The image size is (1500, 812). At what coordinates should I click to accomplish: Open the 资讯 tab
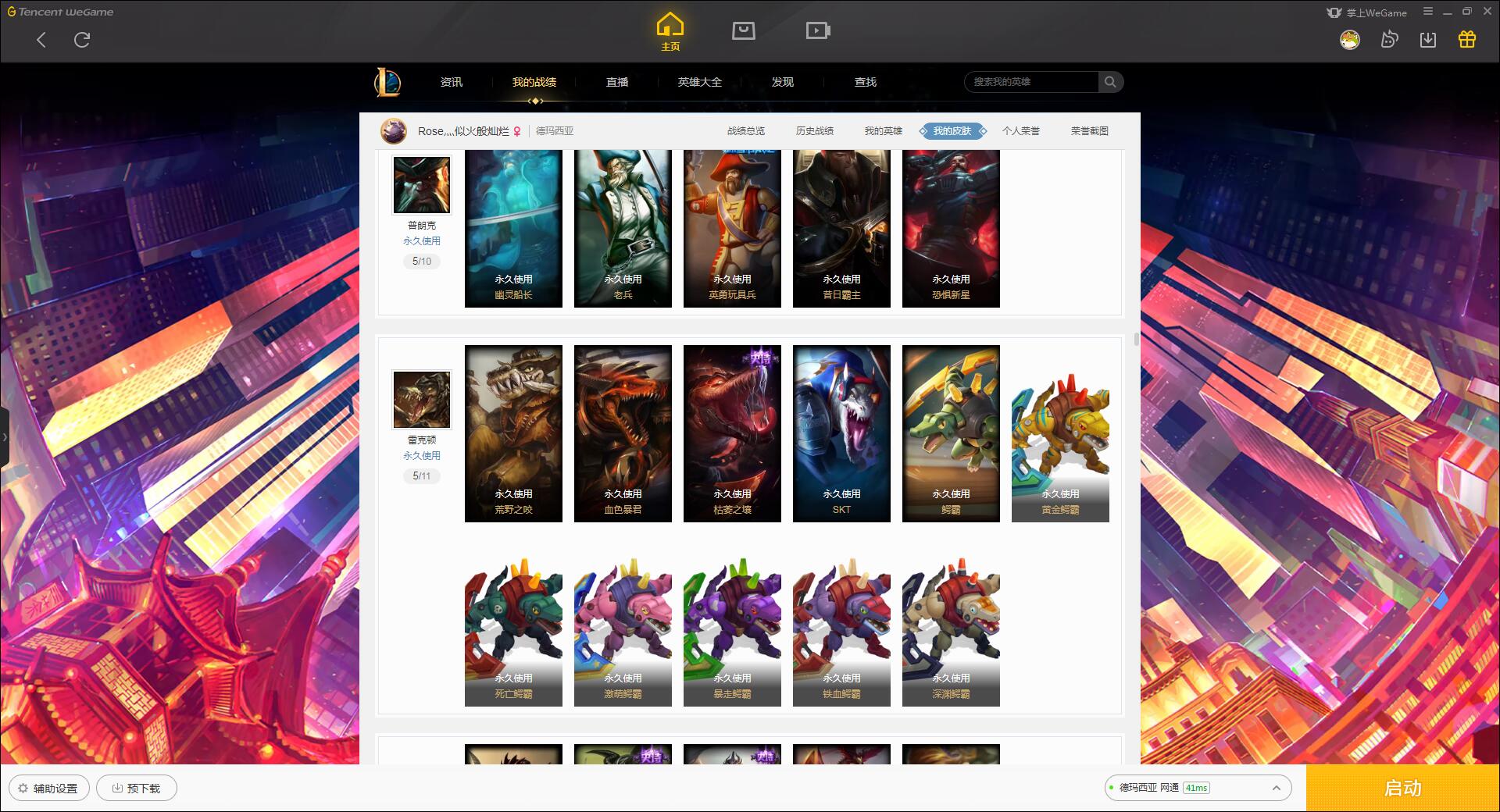[x=452, y=82]
